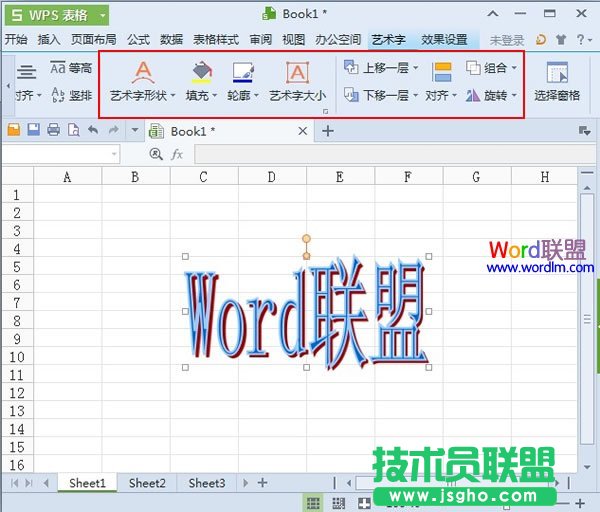Viewport: 600px width, 512px height.
Task: Click the text alignment lines icon
Action: [x=26, y=72]
